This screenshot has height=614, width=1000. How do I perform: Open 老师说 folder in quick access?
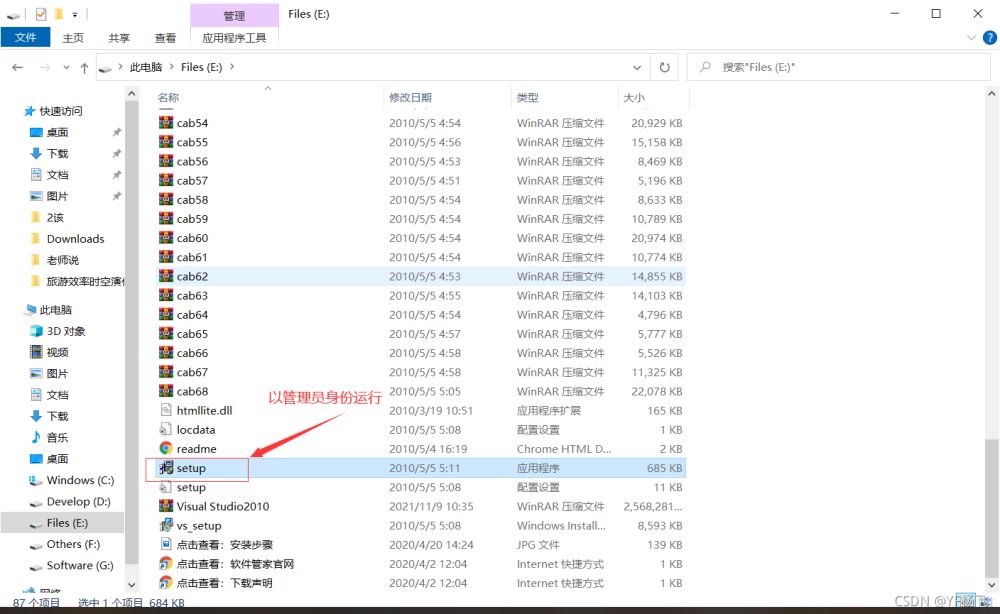click(62, 259)
